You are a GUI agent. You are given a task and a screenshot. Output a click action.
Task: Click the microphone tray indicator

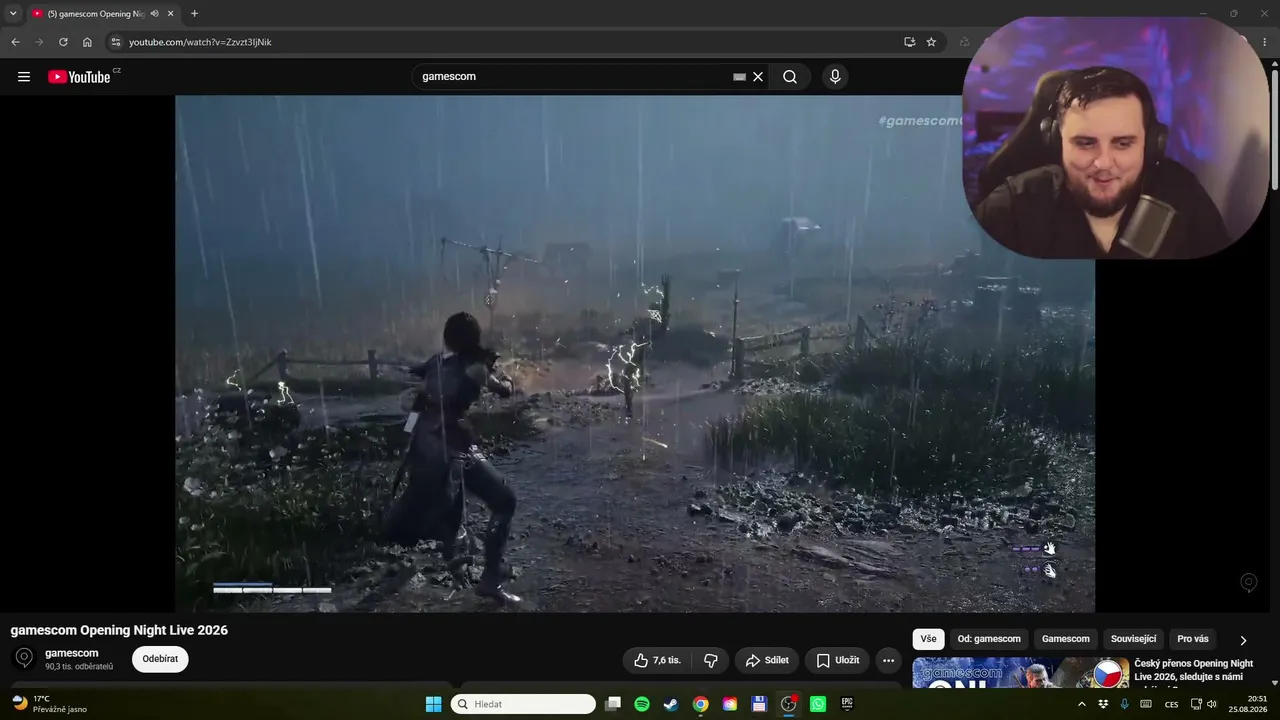tap(1125, 704)
